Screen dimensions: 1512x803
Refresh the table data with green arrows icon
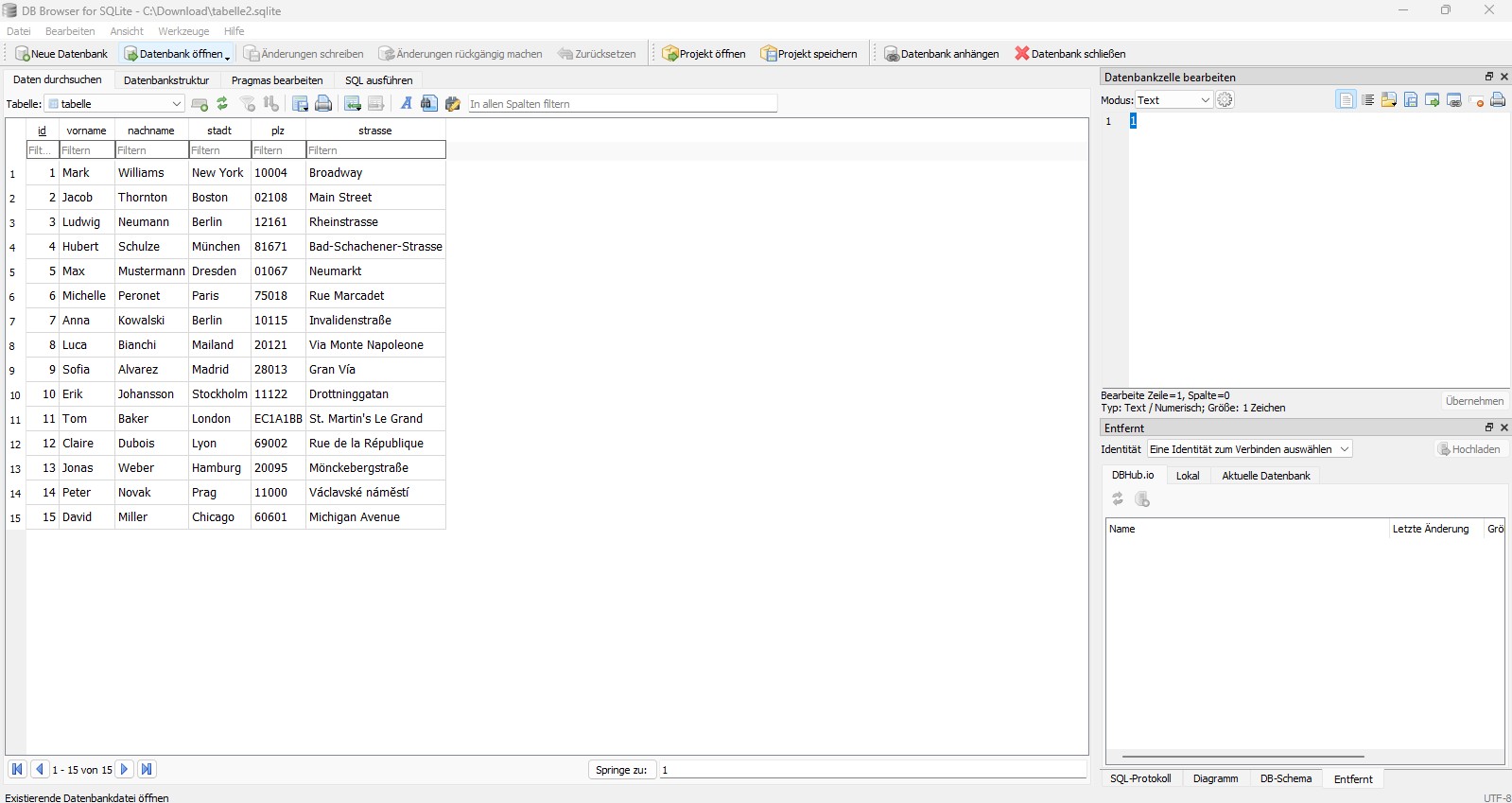[x=222, y=104]
